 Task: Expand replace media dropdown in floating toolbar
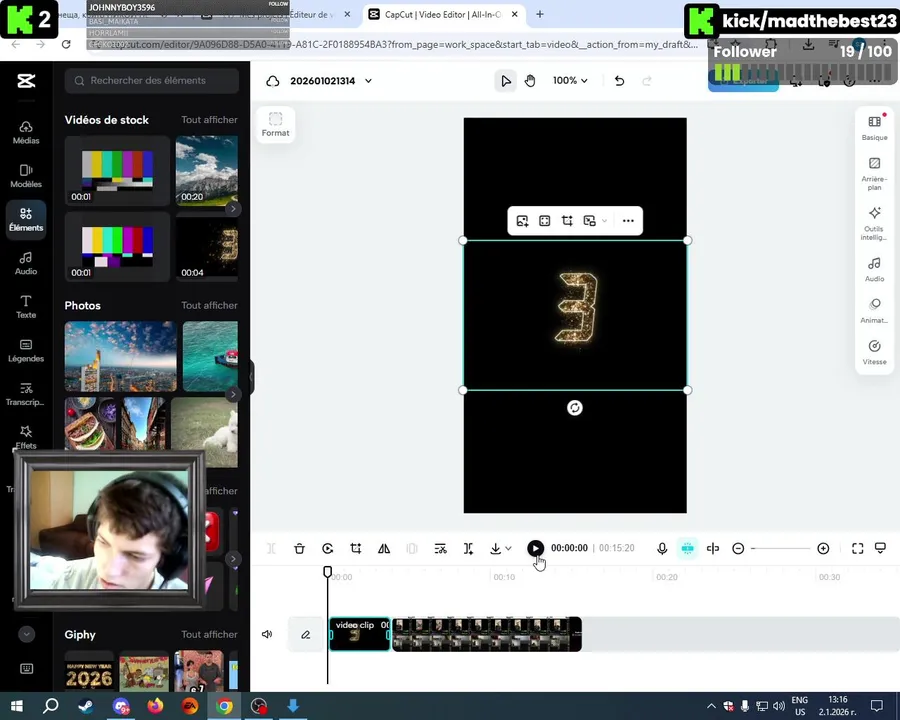pyautogui.click(x=604, y=220)
